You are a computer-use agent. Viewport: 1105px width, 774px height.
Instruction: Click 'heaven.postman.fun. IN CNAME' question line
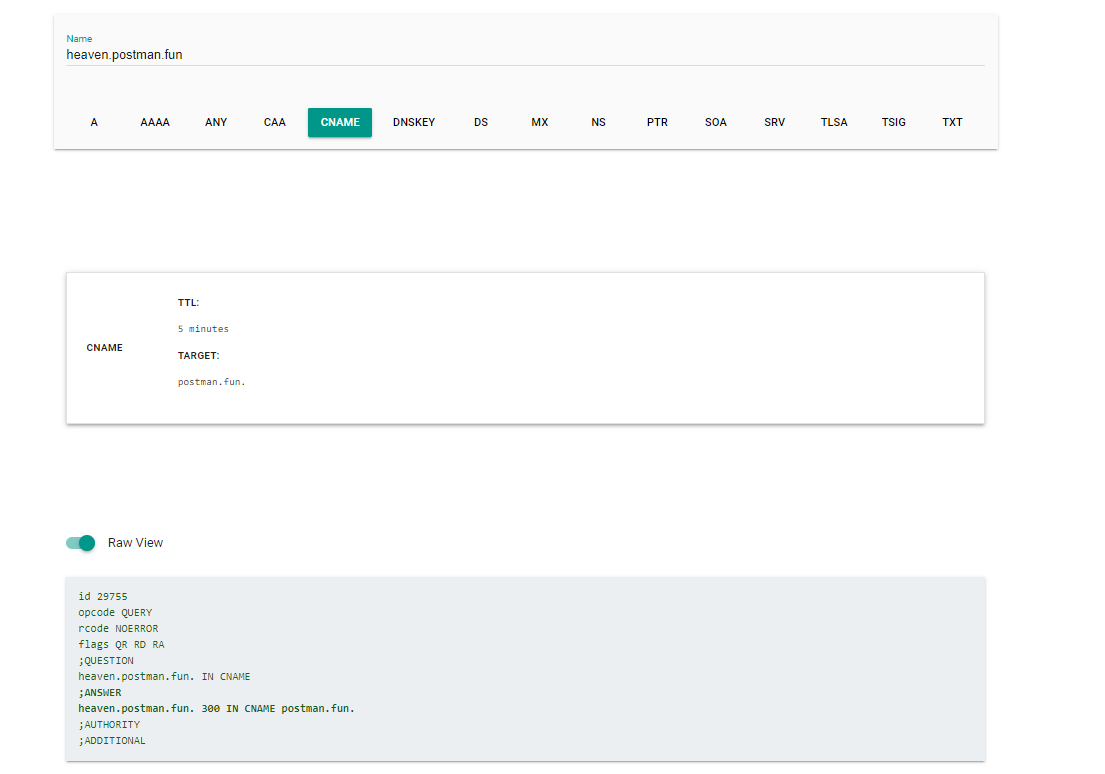[164, 676]
